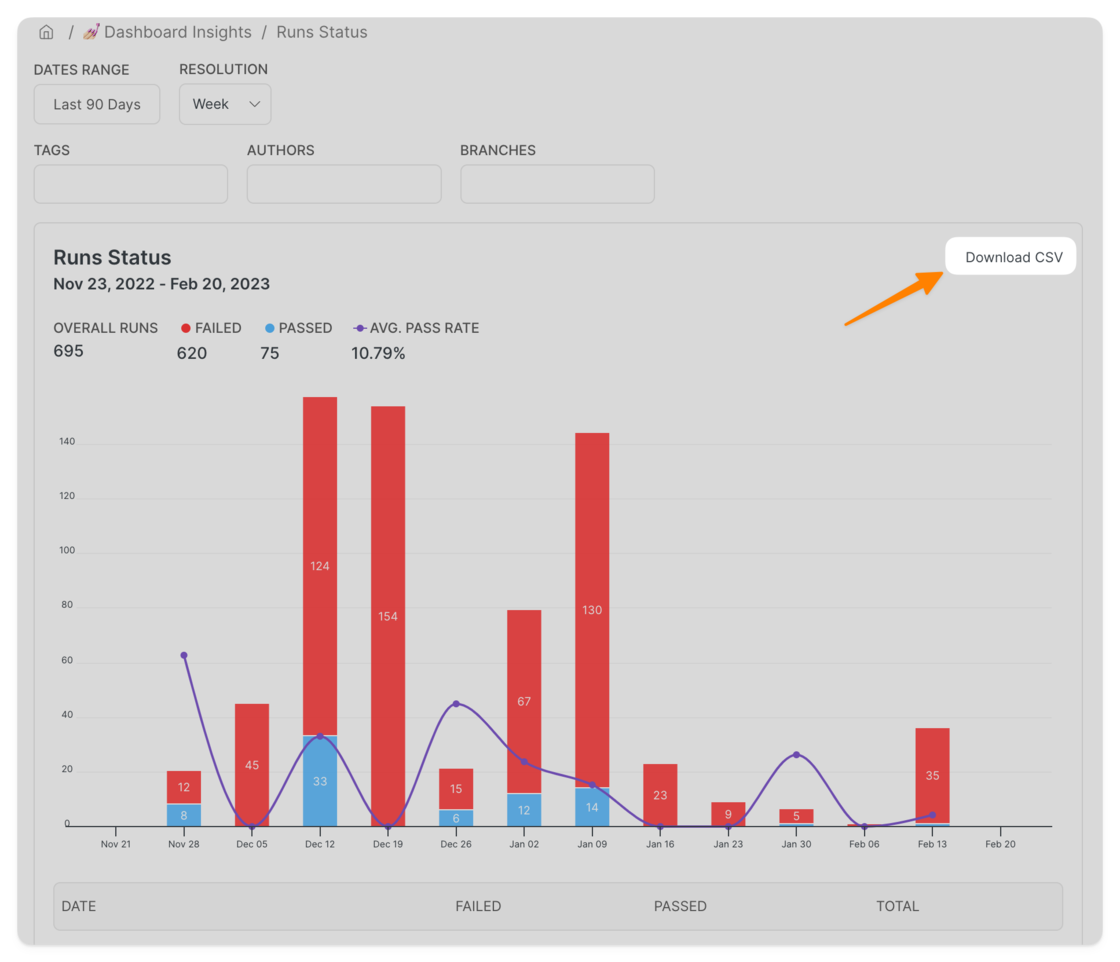Click the blue 33 passed bar segment

click(x=320, y=781)
